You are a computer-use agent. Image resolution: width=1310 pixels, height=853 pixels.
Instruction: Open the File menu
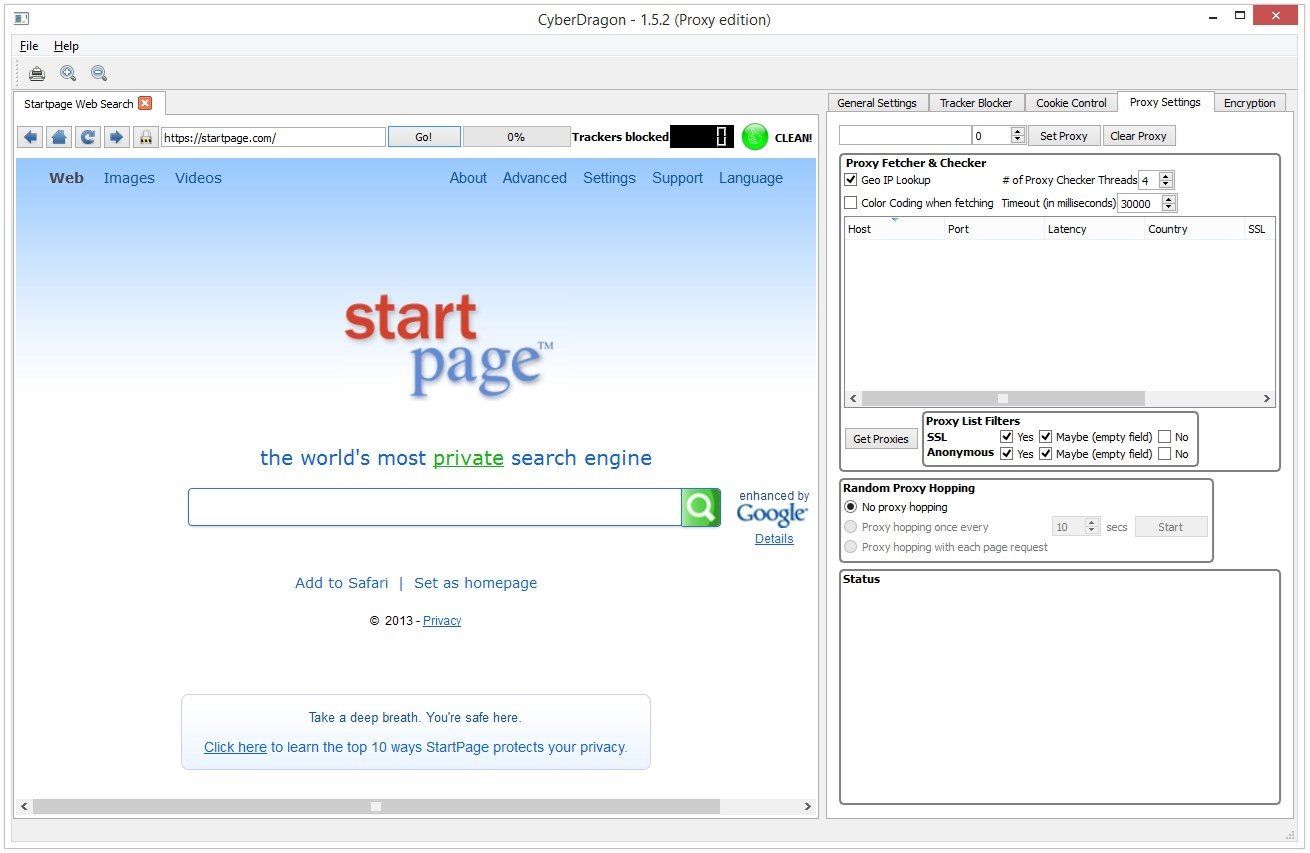(29, 46)
